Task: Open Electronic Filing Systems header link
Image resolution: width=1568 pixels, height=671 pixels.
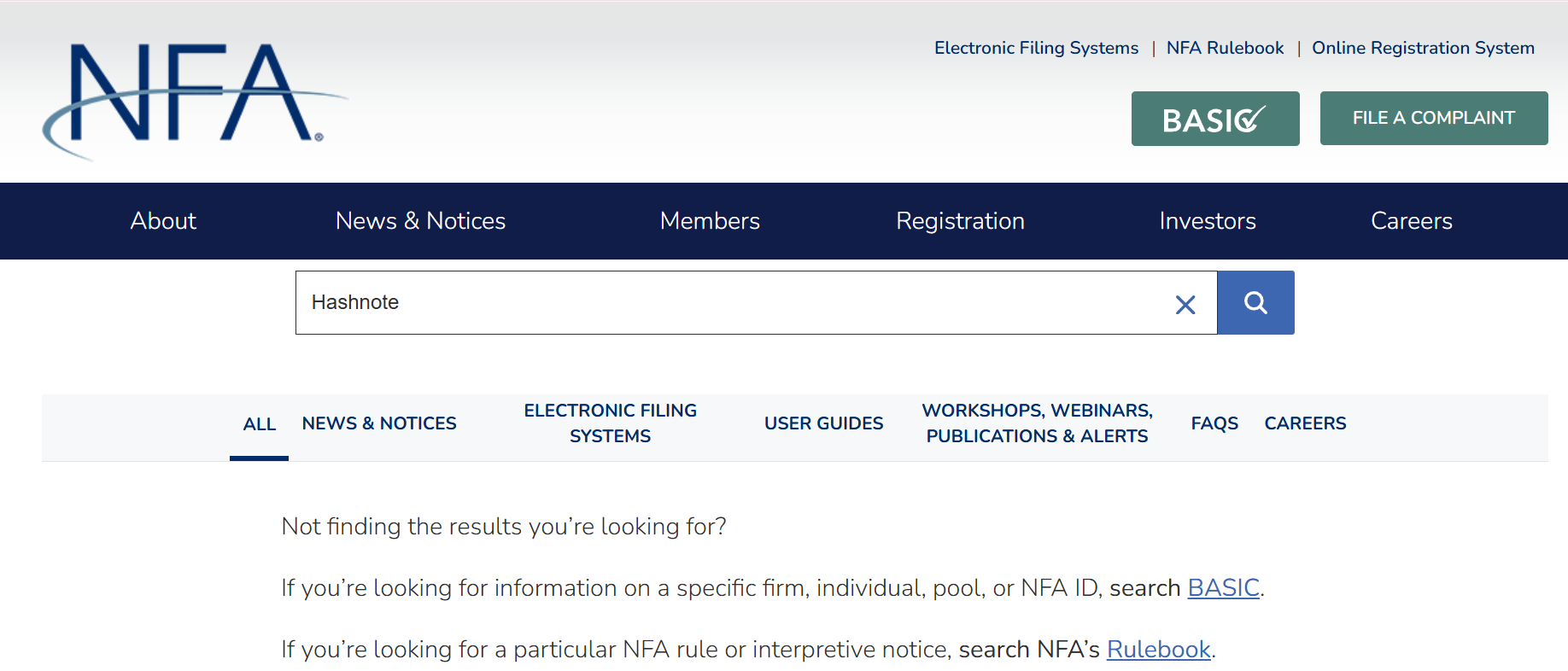Action: point(1036,48)
